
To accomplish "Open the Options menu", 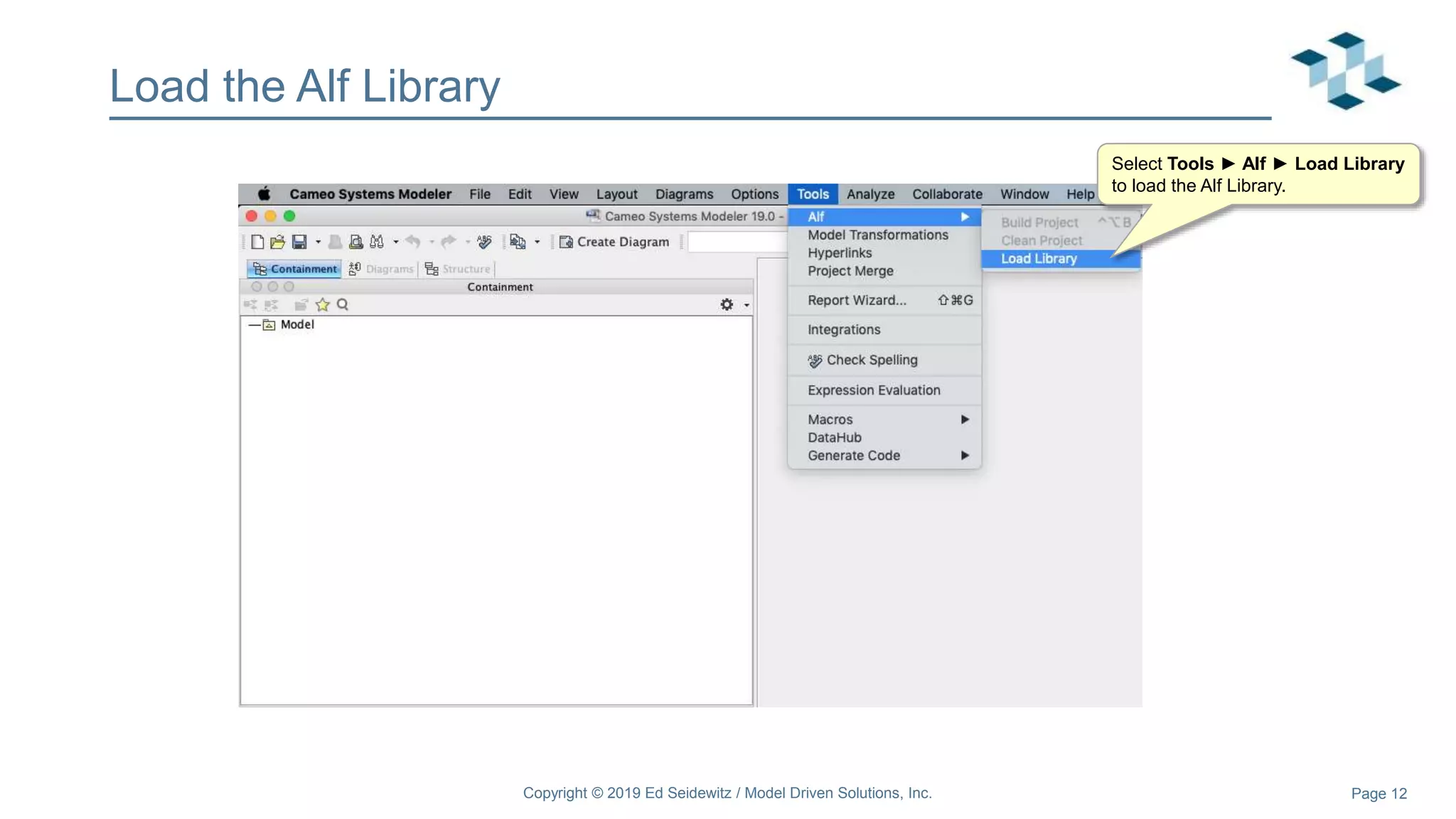I will coord(755,194).
